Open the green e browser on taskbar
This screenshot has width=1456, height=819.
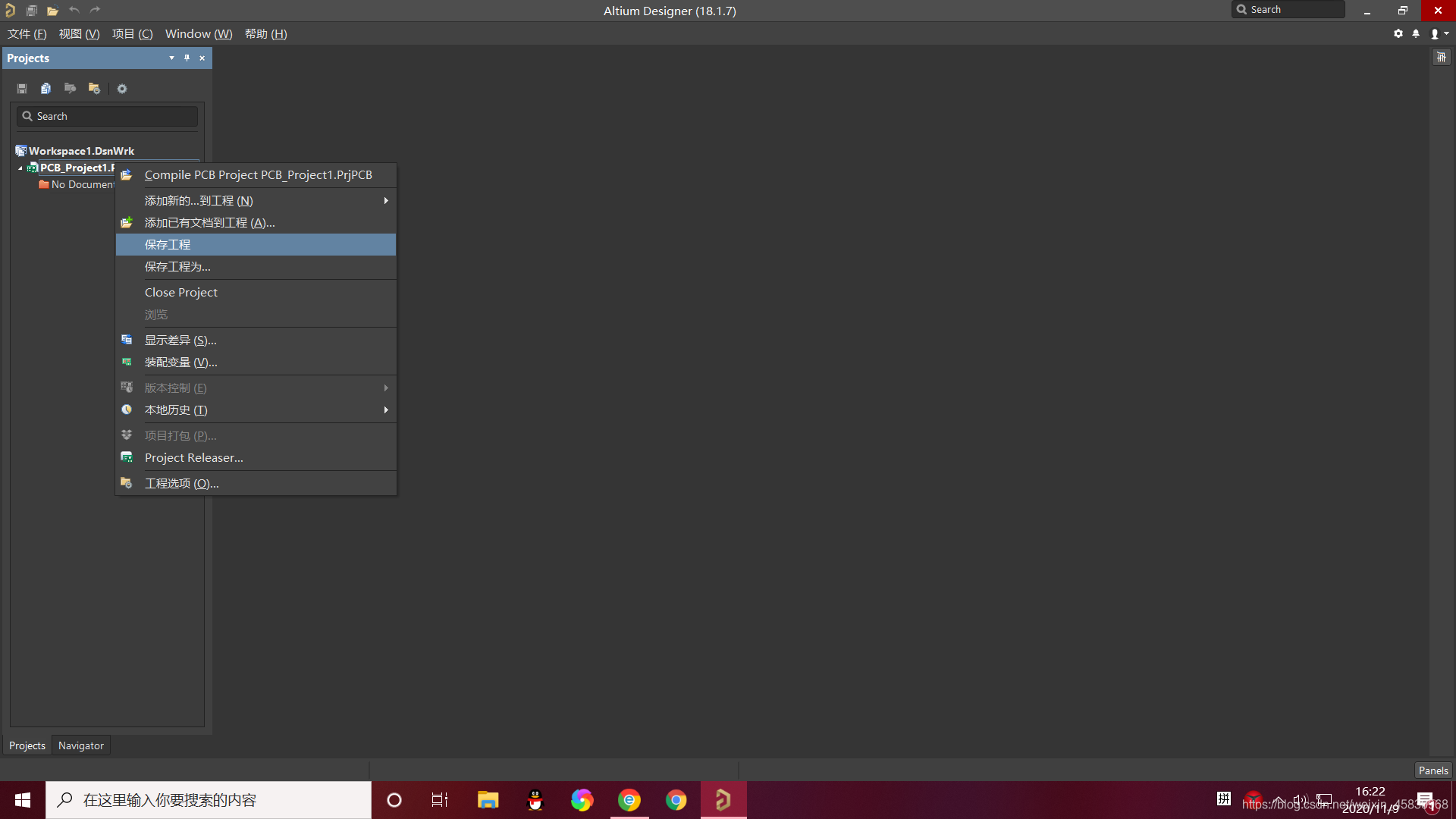[629, 800]
